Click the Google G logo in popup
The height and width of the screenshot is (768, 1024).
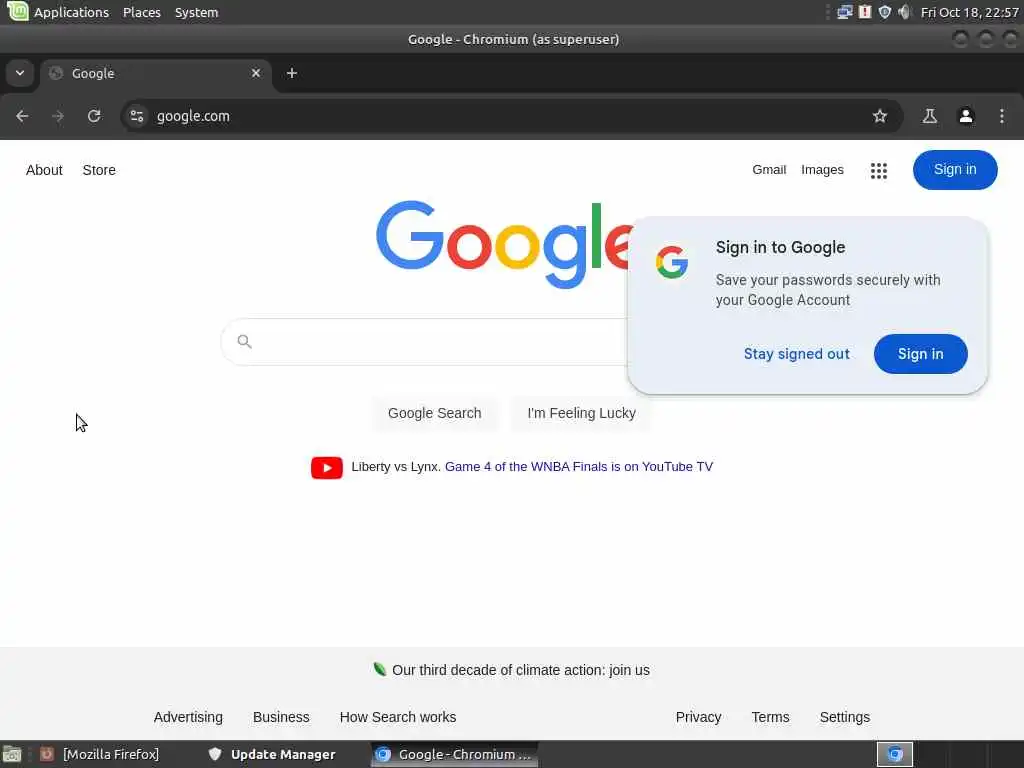[x=672, y=262]
